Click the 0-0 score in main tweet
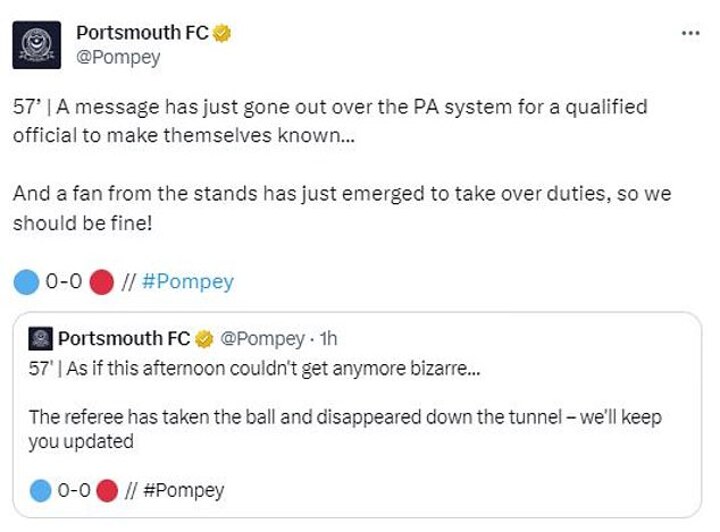The image size is (720, 532). (x=63, y=282)
